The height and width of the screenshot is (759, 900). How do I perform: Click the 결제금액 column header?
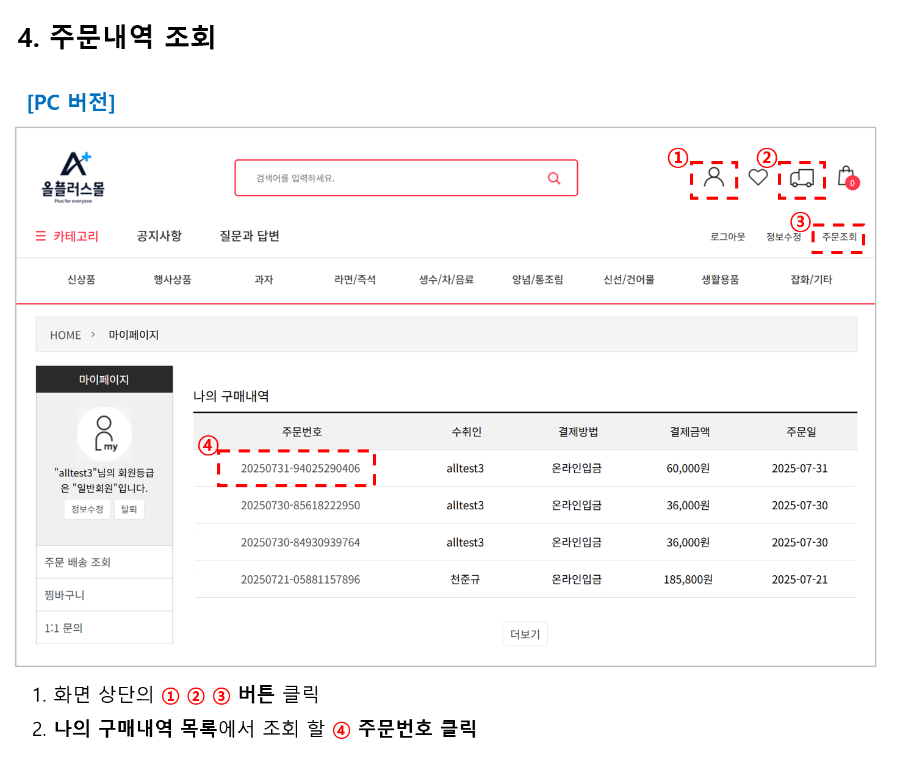pyautogui.click(x=689, y=432)
